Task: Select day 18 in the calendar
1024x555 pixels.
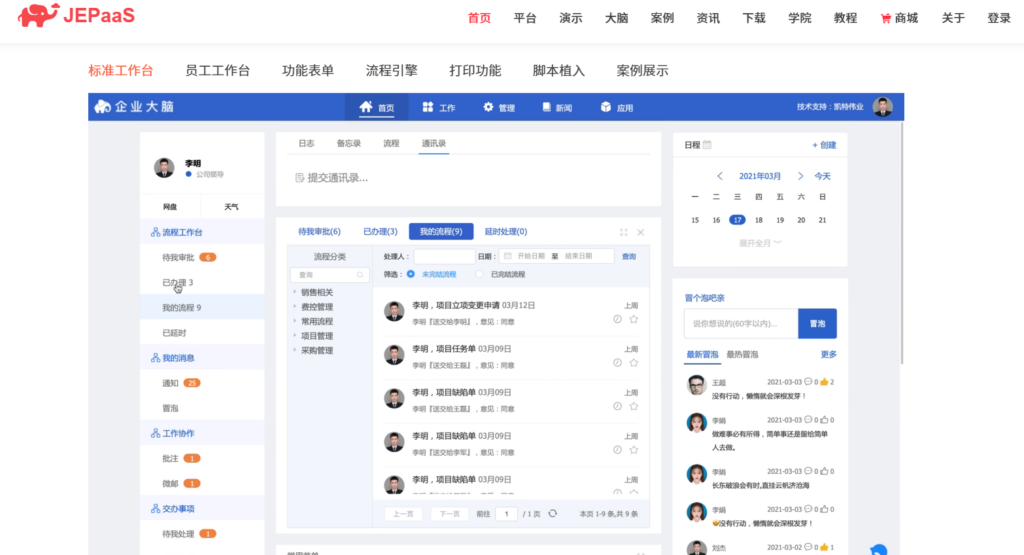Action: (x=759, y=220)
